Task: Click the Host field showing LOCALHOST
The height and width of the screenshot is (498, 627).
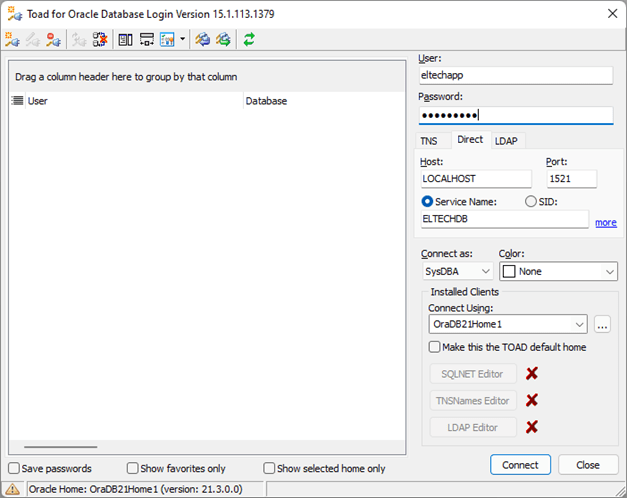Action: tap(476, 179)
